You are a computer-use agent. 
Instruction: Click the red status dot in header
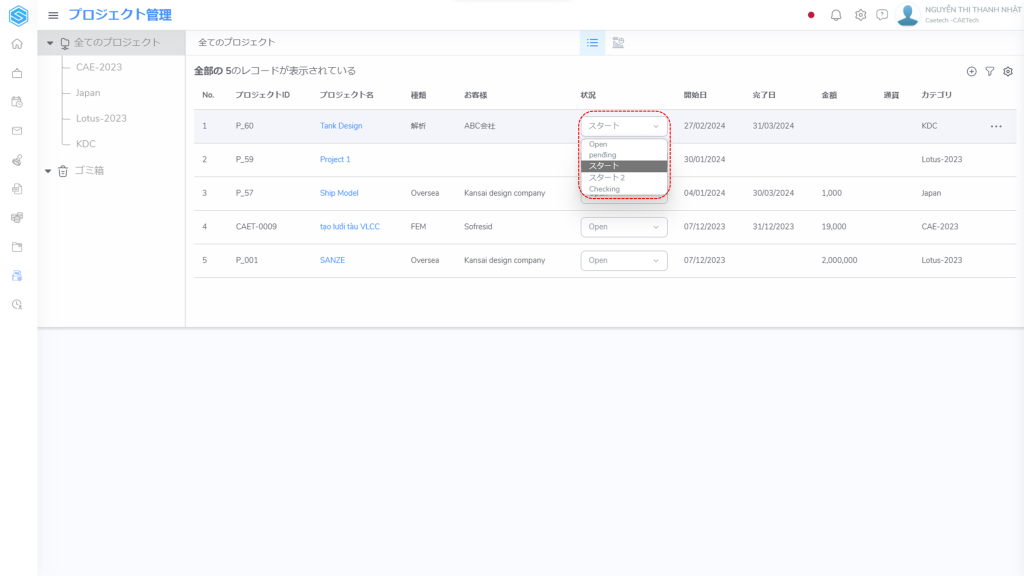(811, 15)
